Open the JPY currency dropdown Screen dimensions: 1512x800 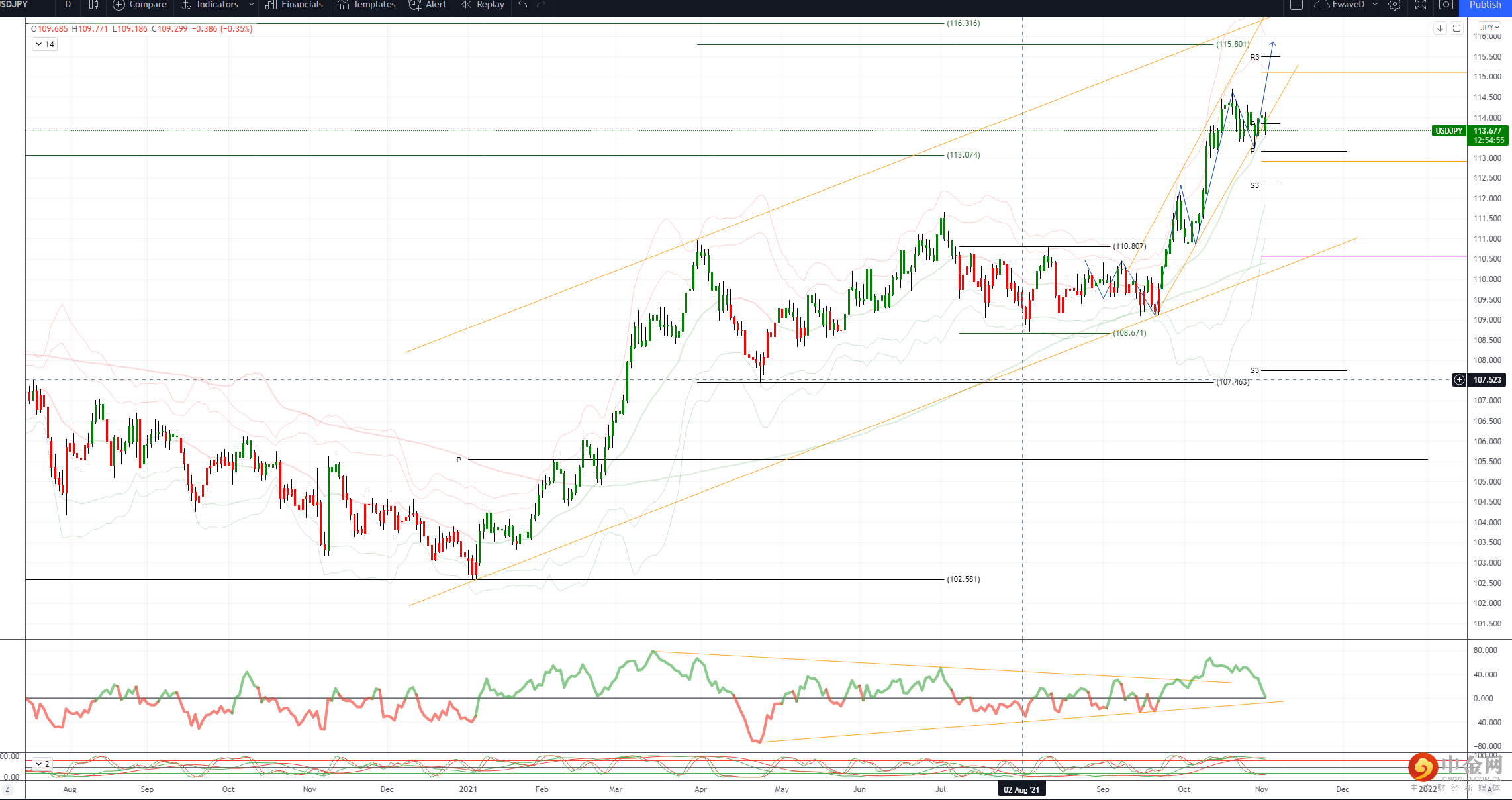click(1489, 28)
